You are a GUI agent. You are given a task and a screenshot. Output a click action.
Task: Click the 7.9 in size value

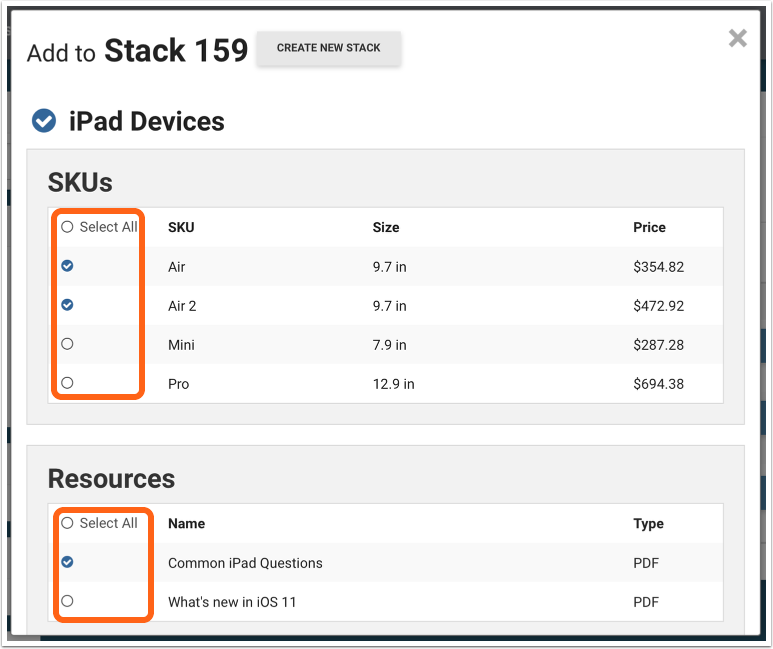point(389,345)
